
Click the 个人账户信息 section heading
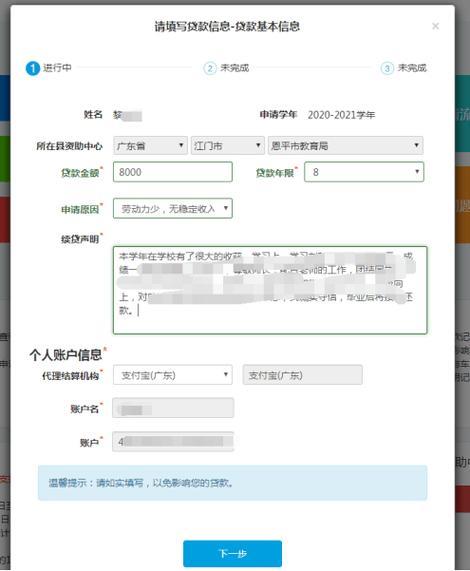click(x=66, y=355)
